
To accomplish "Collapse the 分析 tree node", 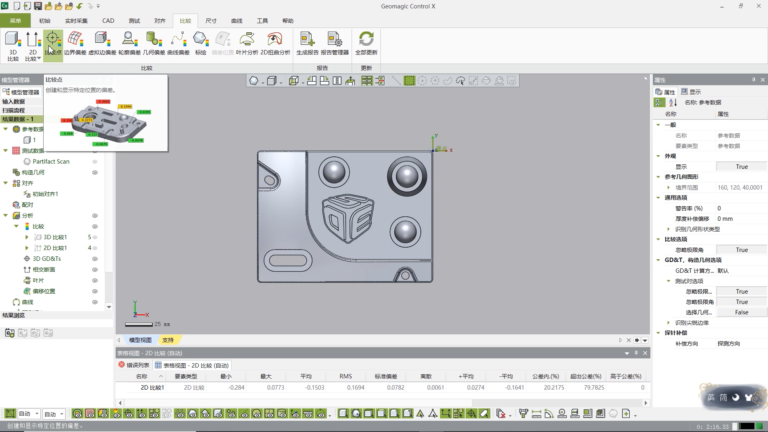I will click(x=6, y=216).
